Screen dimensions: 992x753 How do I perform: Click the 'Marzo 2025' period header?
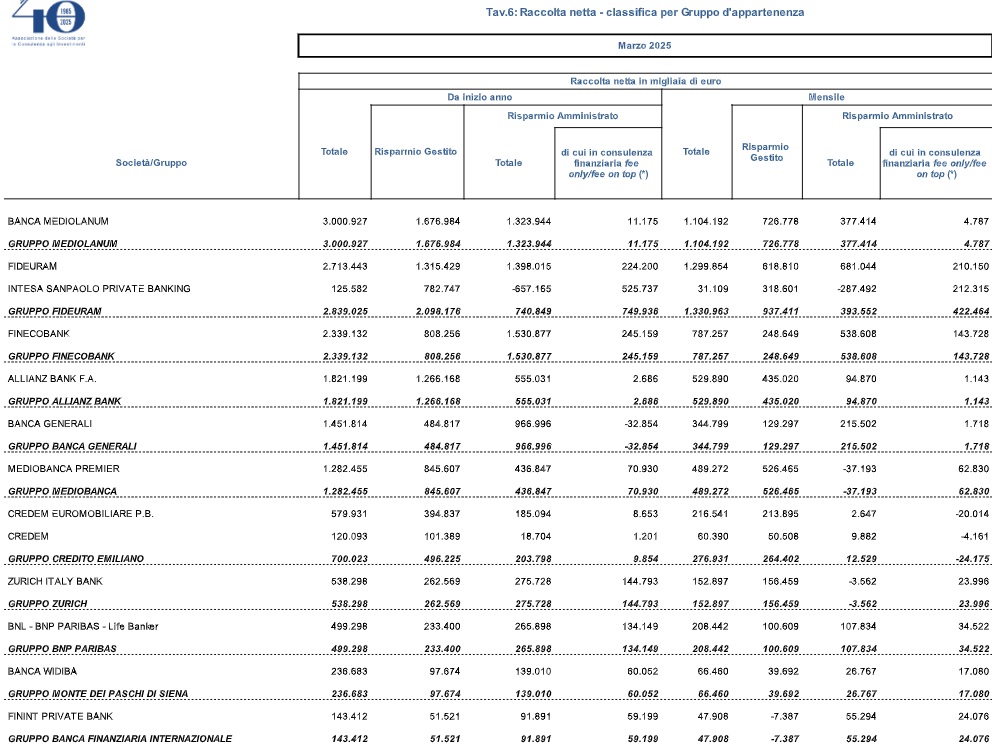tap(645, 46)
